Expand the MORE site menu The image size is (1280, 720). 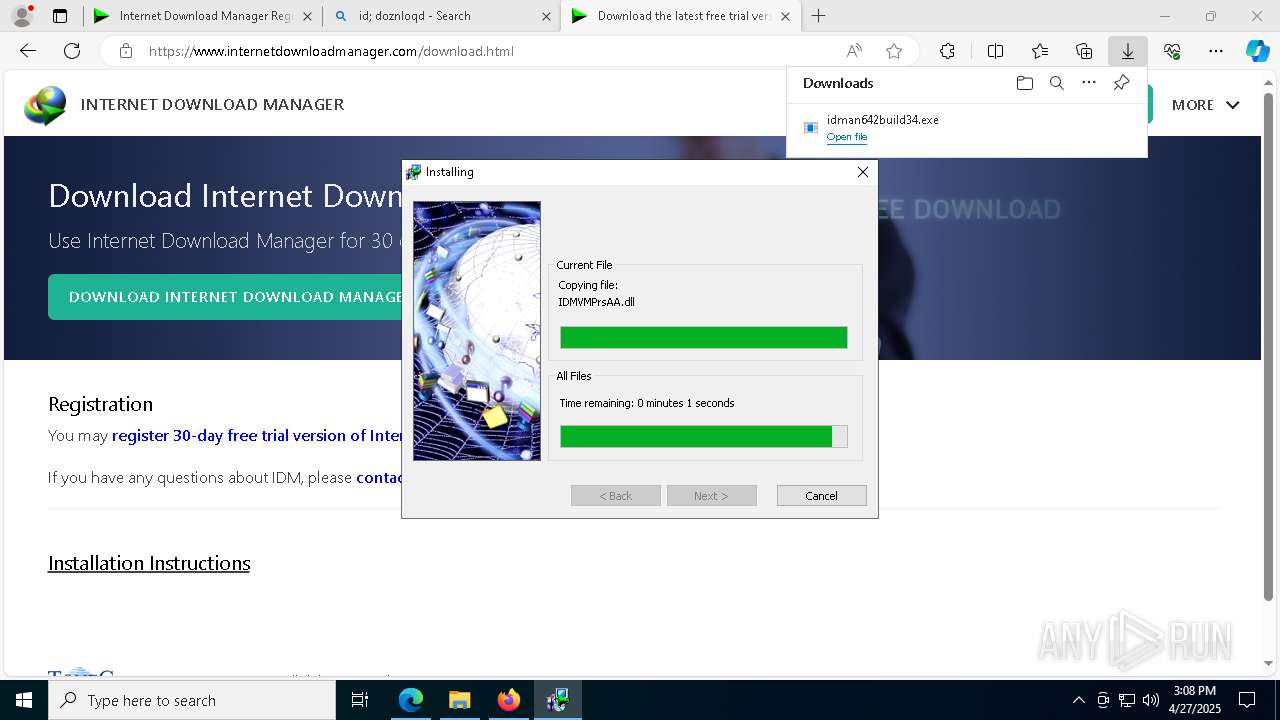point(1205,104)
